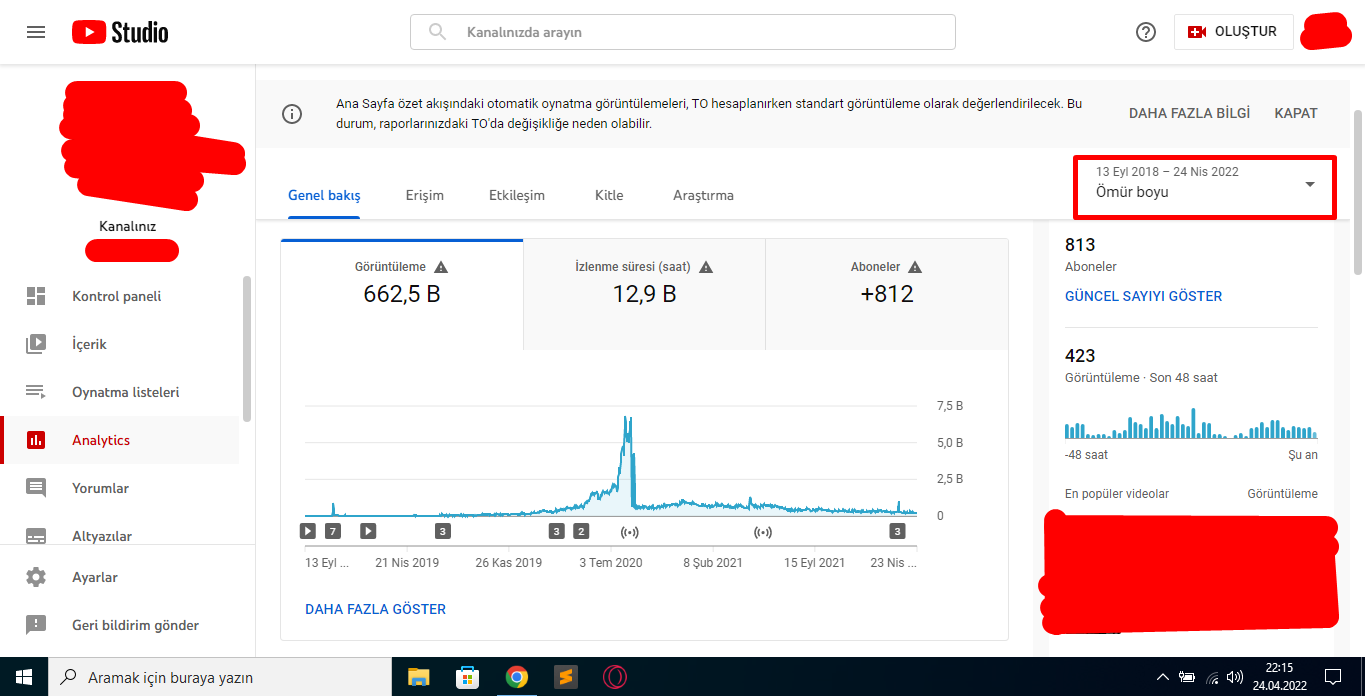The width and height of the screenshot is (1365, 696).
Task: Click the volume icon in system tray
Action: click(x=1235, y=677)
